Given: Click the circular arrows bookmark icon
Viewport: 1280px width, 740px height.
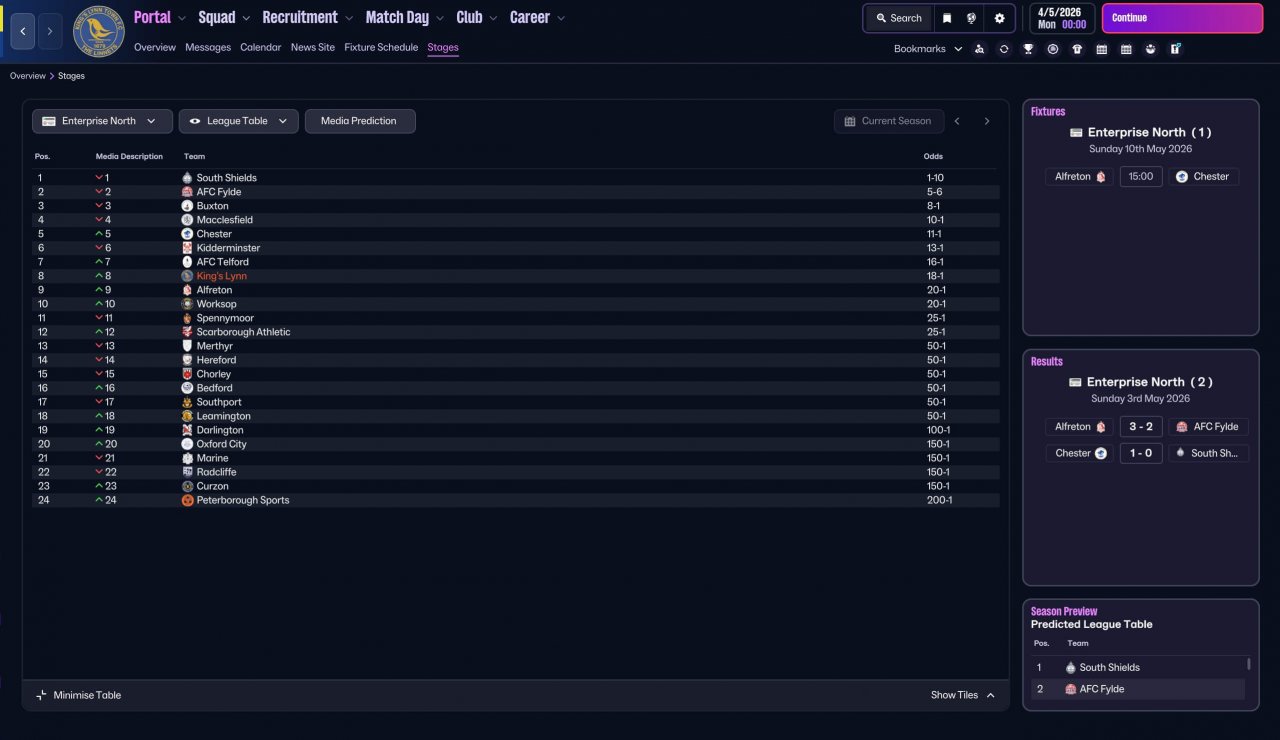Looking at the screenshot, I should coord(1004,49).
